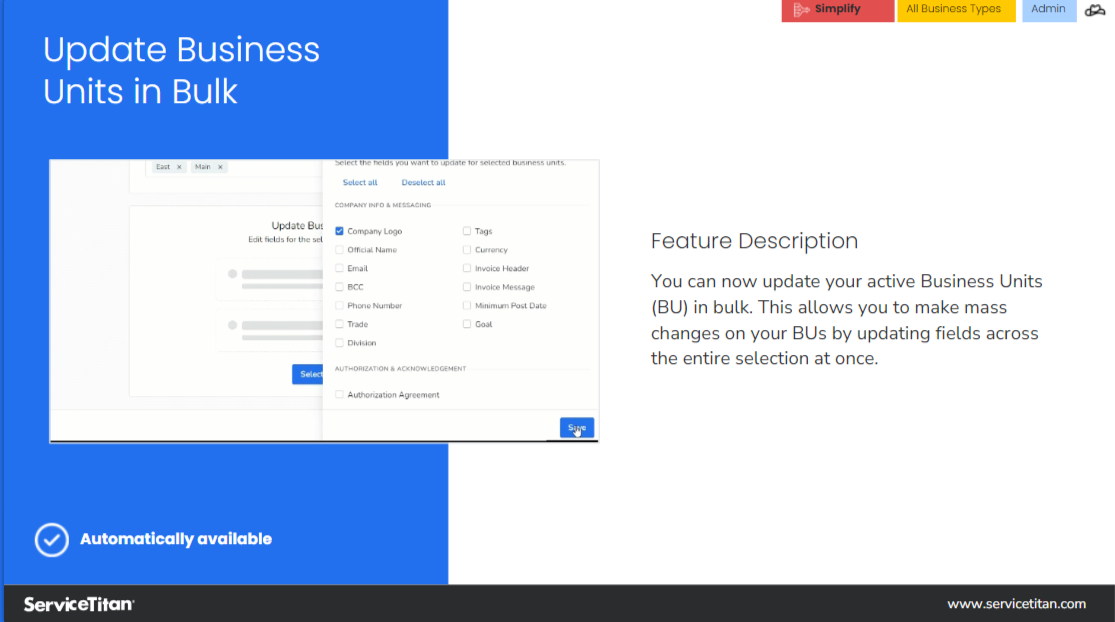Enable the Authorization Agreement checkbox
This screenshot has height=622, width=1115.
pos(339,395)
